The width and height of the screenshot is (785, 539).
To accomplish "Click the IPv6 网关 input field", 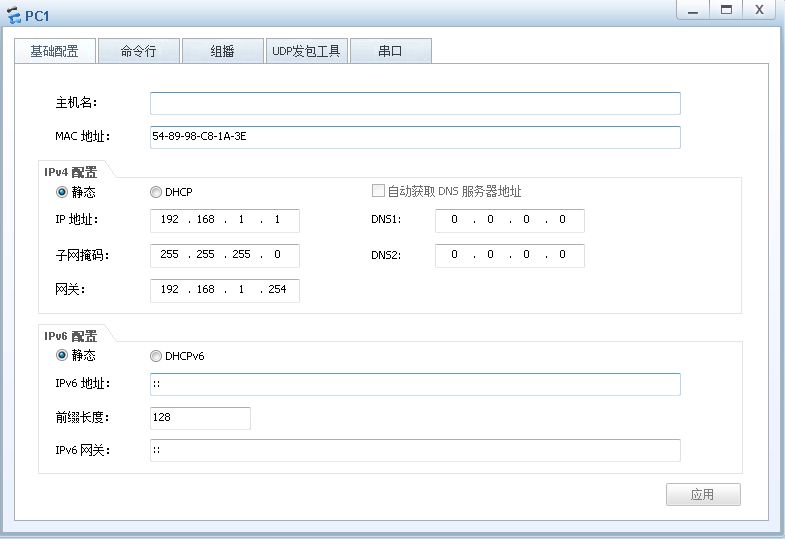I will point(415,450).
